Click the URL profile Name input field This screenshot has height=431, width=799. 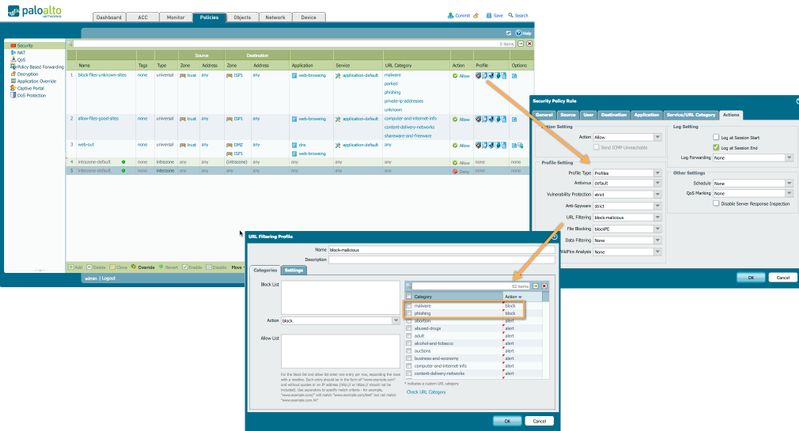pos(441,250)
